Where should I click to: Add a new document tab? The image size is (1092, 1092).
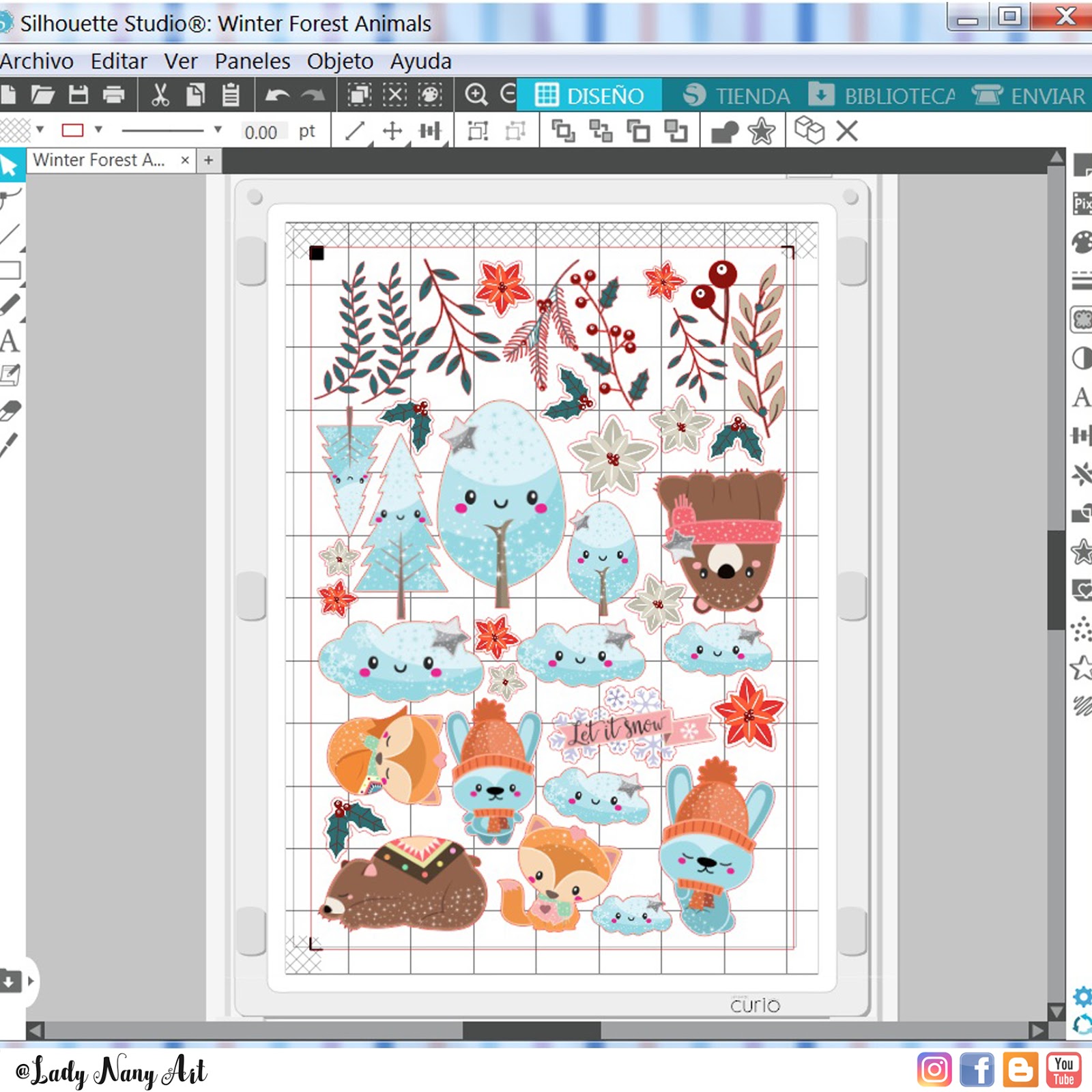coord(208,160)
